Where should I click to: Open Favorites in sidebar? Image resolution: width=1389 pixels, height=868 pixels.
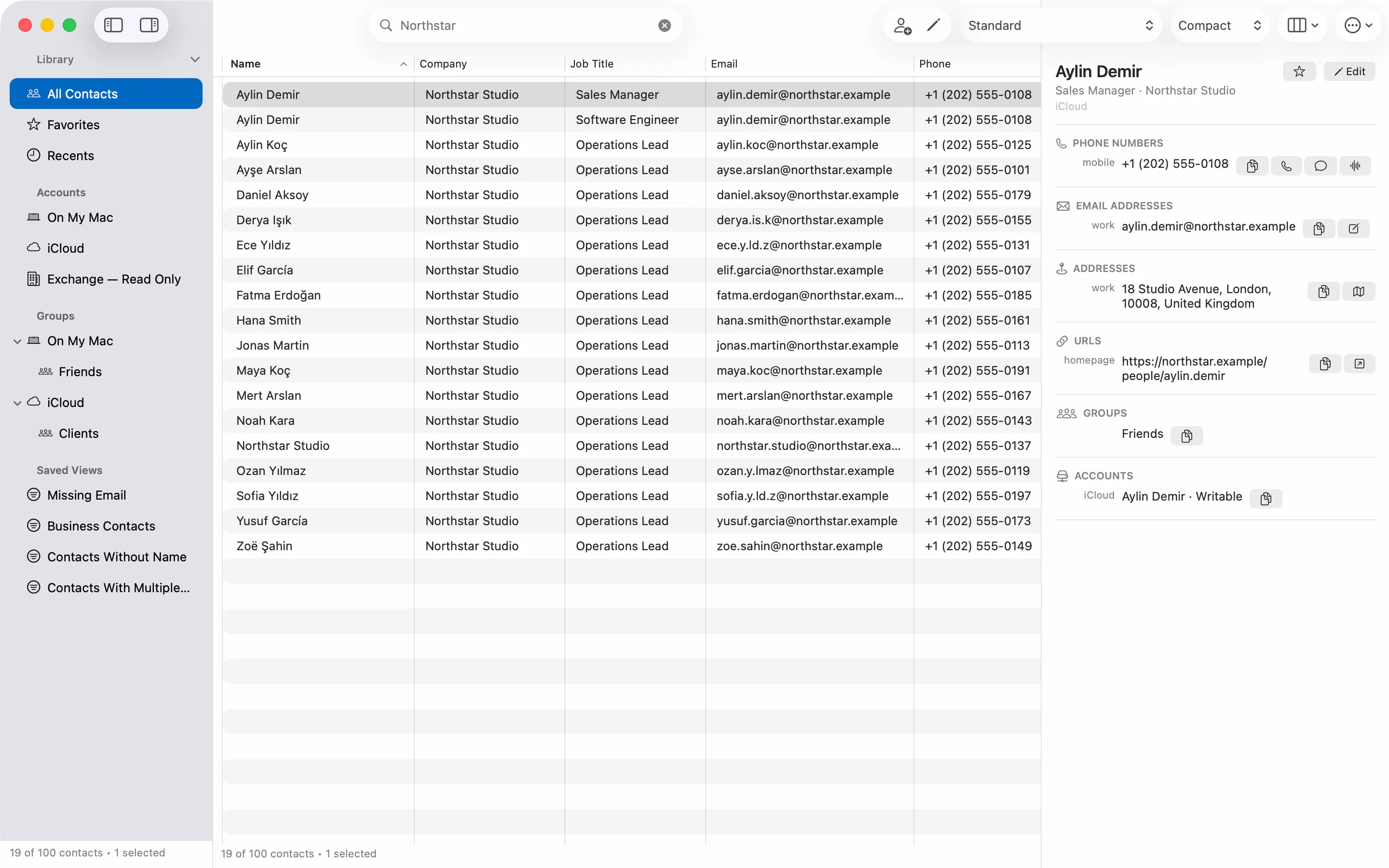coord(106,124)
